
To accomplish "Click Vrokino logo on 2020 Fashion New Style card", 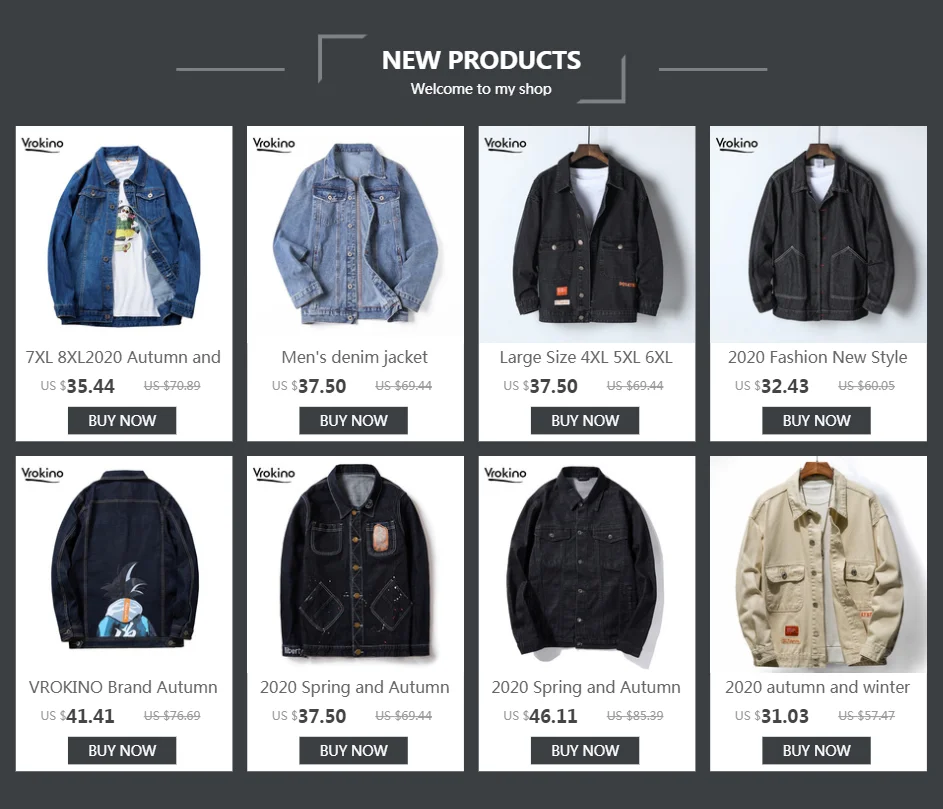I will 737,144.
